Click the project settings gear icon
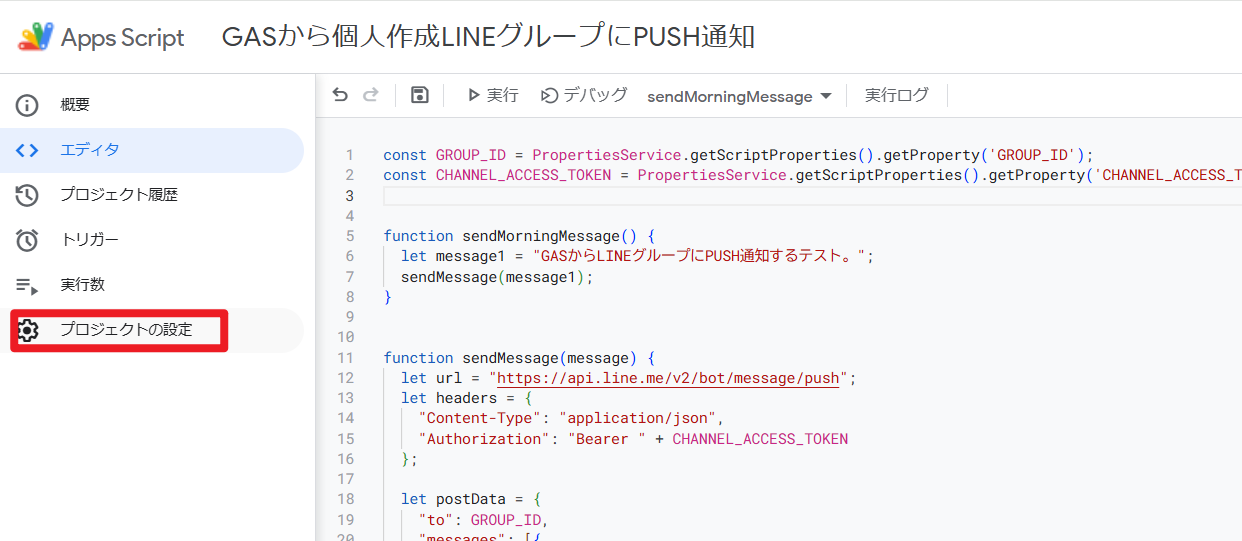 (28, 330)
